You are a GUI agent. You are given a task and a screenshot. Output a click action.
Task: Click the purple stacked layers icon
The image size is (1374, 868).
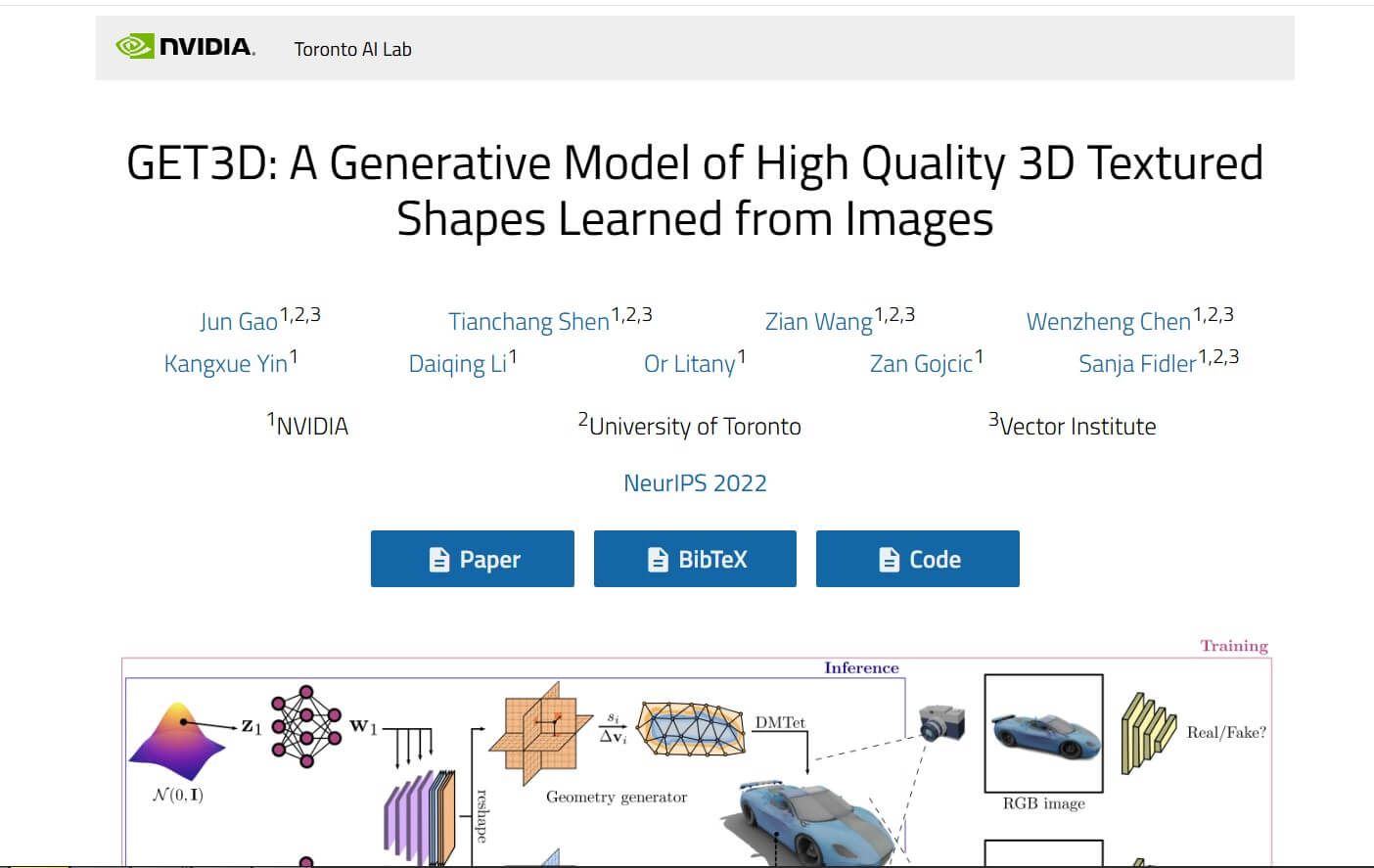pyautogui.click(x=419, y=817)
